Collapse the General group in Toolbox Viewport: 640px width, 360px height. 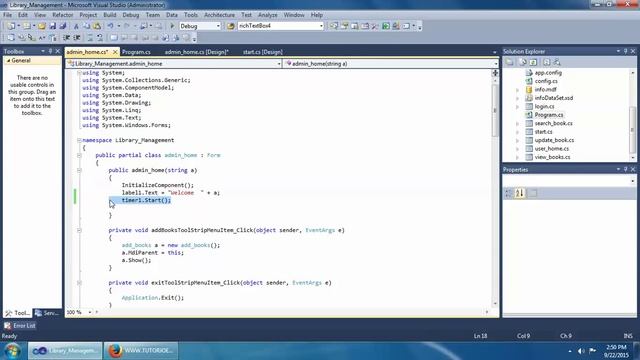pos(9,61)
